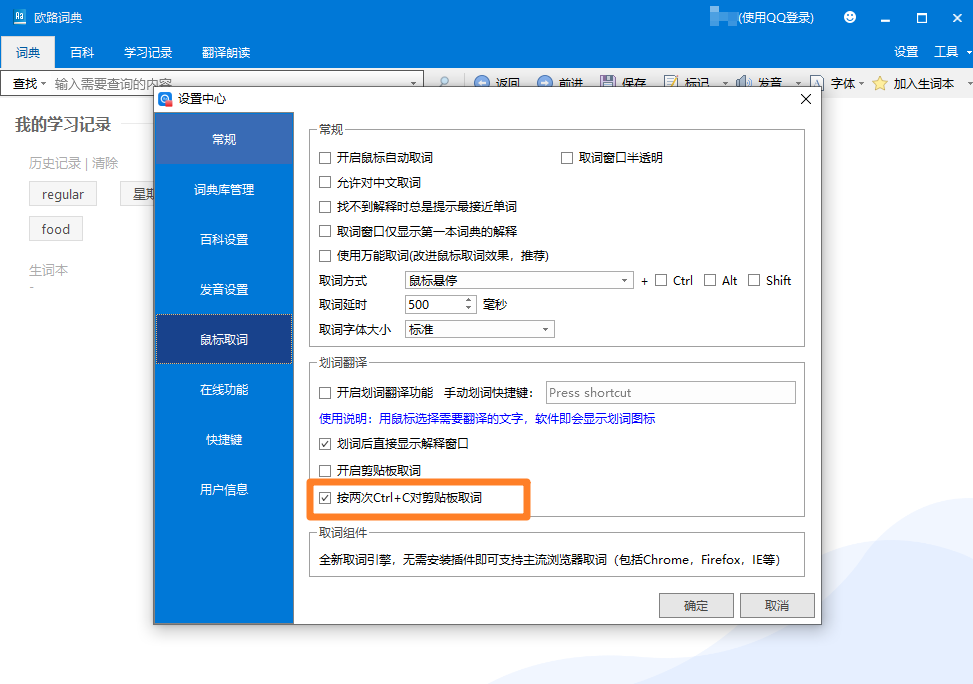The image size is (973, 684).
Task: Open the 取词方式 dropdown
Action: click(x=625, y=280)
